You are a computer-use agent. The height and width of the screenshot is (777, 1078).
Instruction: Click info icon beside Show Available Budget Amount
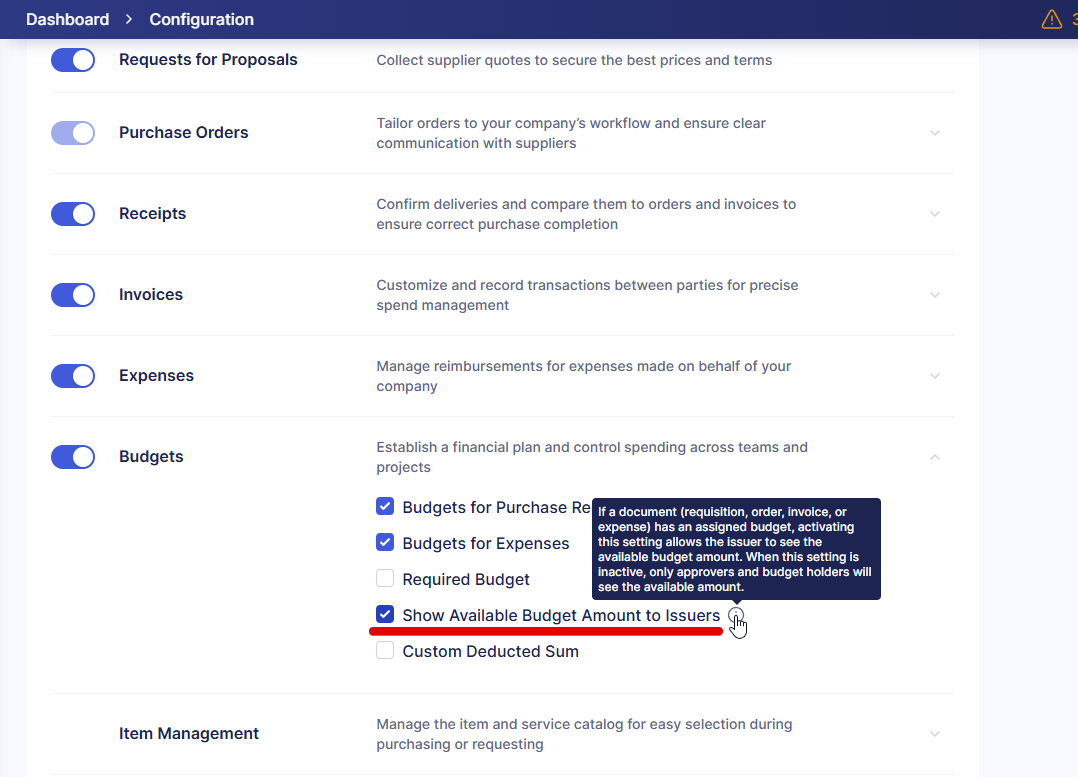736,615
